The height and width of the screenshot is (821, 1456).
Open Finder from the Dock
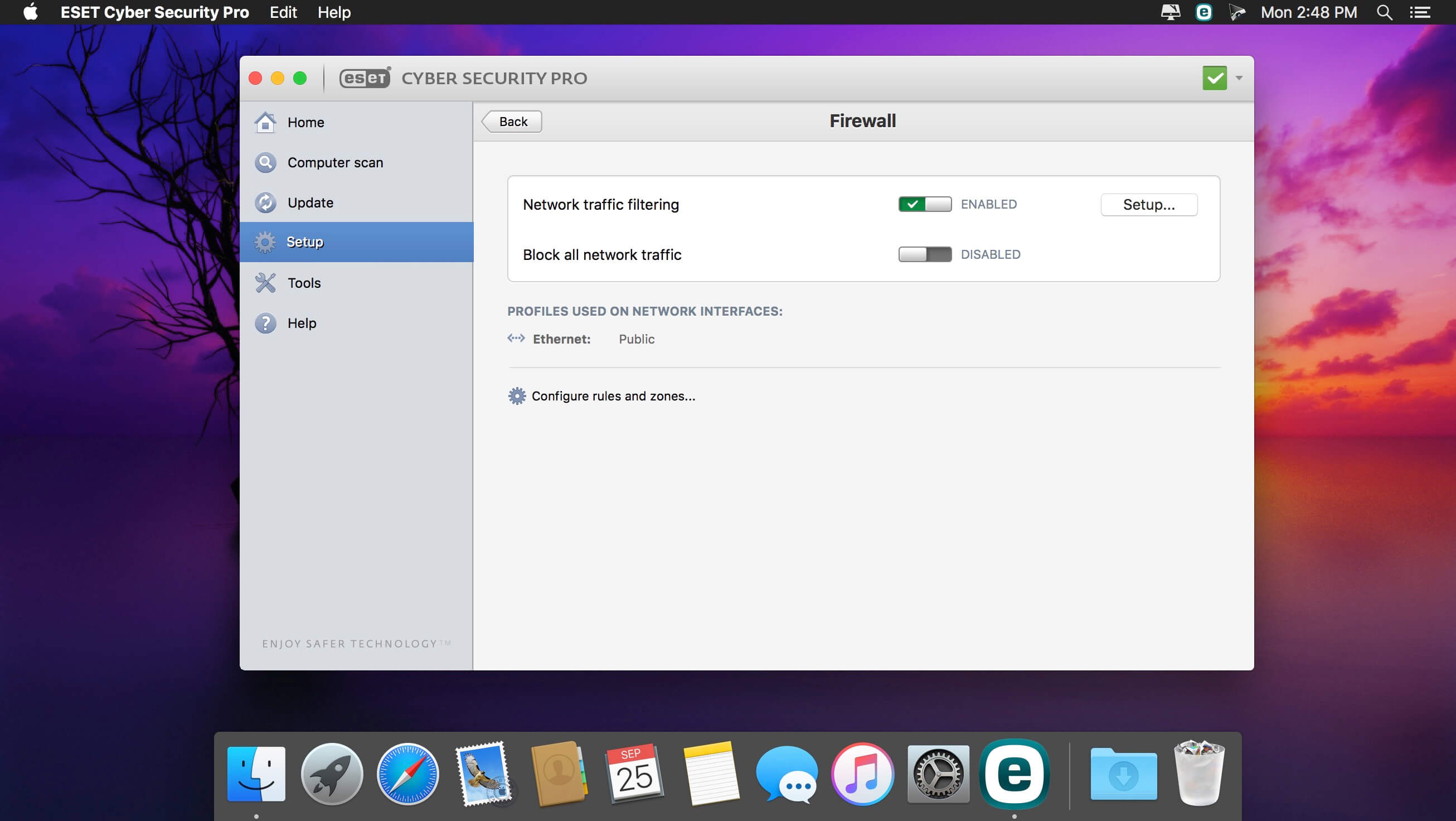tap(256, 774)
